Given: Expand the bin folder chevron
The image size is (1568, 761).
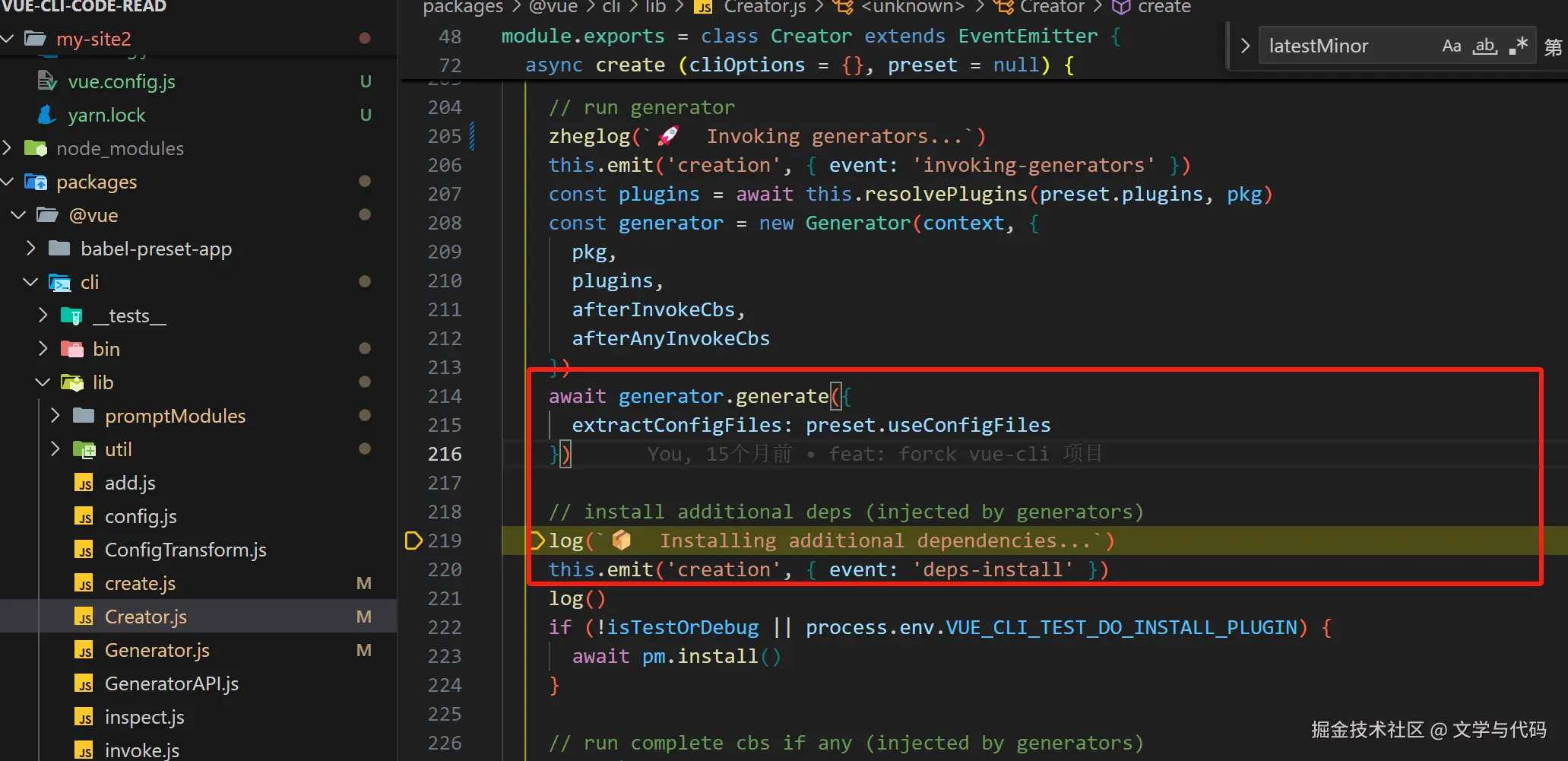Looking at the screenshot, I should point(43,348).
